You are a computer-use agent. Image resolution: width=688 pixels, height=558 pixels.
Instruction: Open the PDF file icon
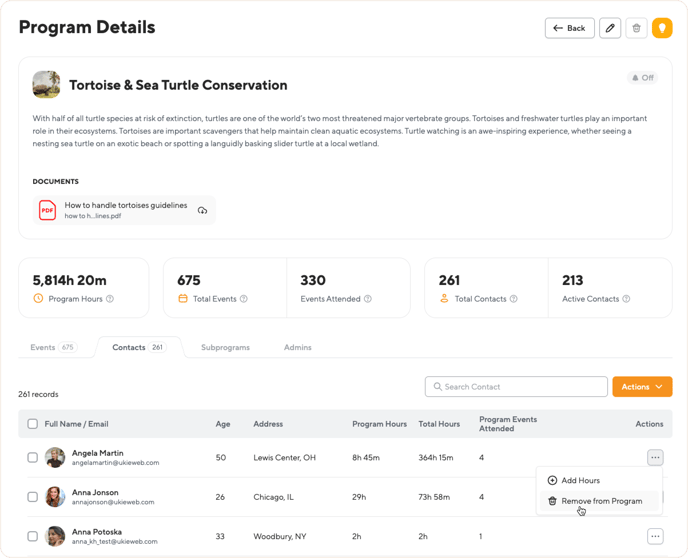(x=47, y=210)
